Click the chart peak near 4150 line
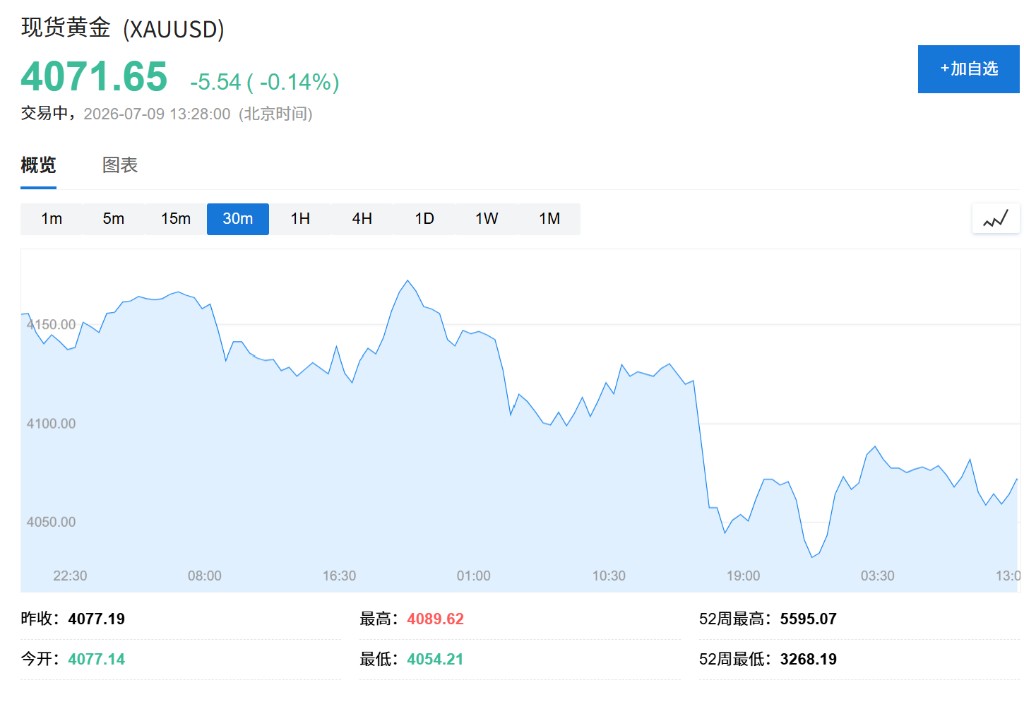 click(408, 281)
